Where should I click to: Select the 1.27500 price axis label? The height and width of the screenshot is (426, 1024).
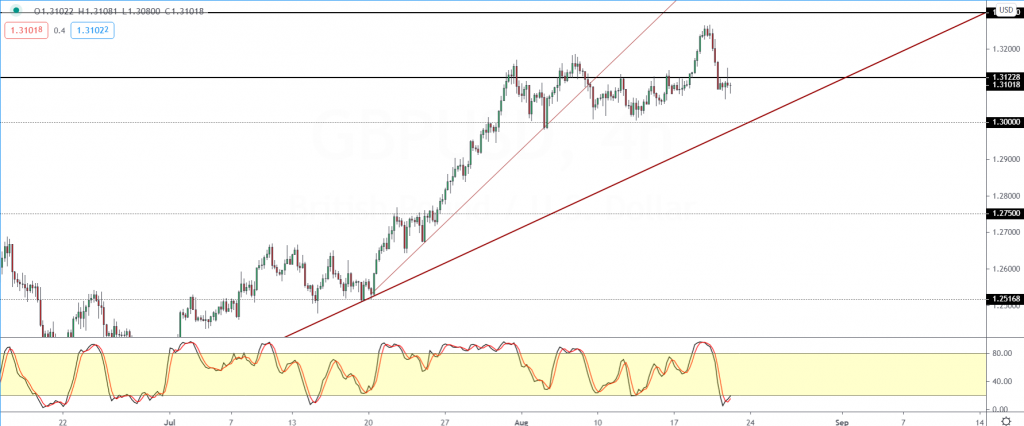(x=1006, y=214)
